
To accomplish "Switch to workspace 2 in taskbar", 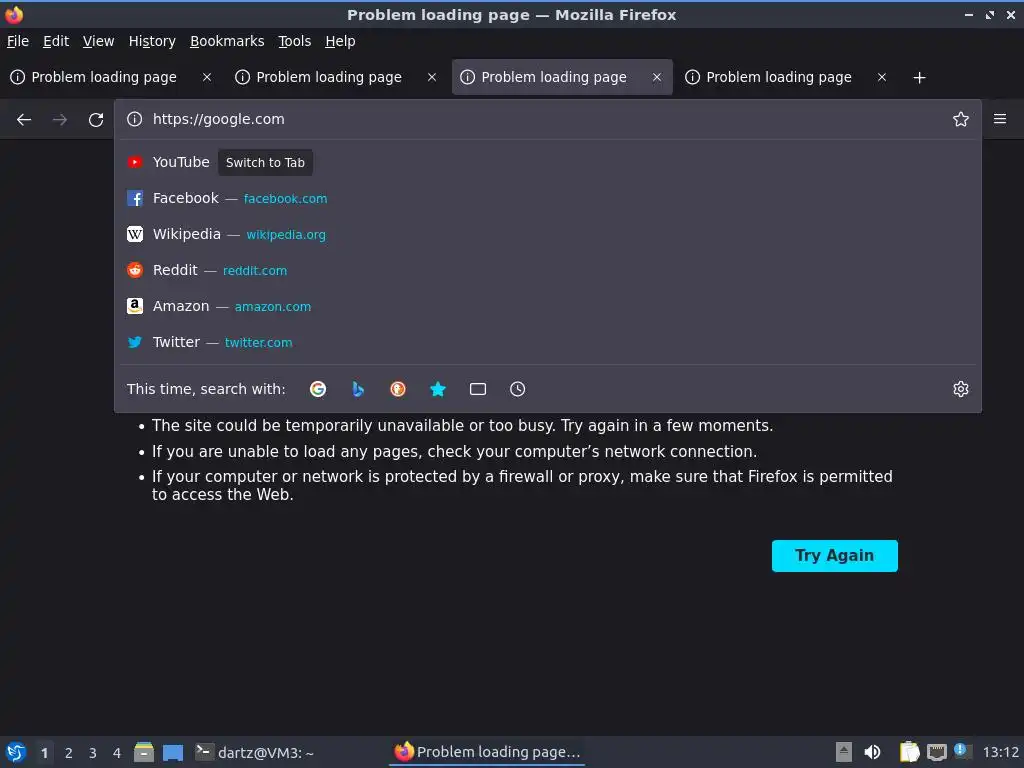I will click(x=69, y=753).
